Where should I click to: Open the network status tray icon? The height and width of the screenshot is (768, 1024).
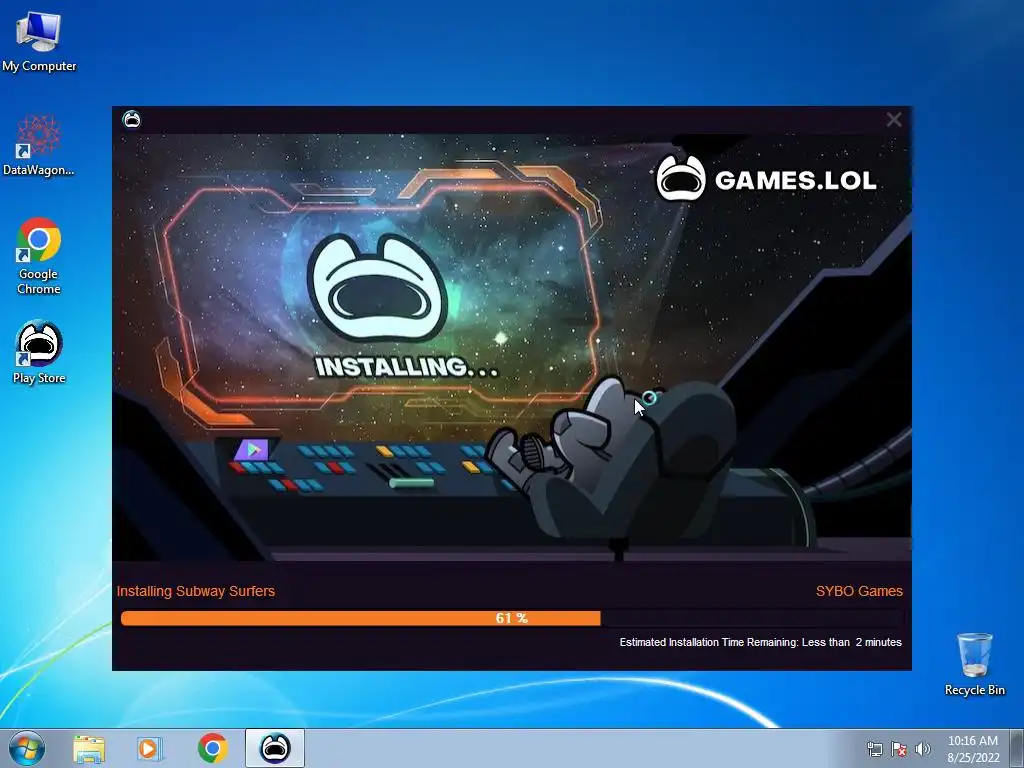point(874,749)
